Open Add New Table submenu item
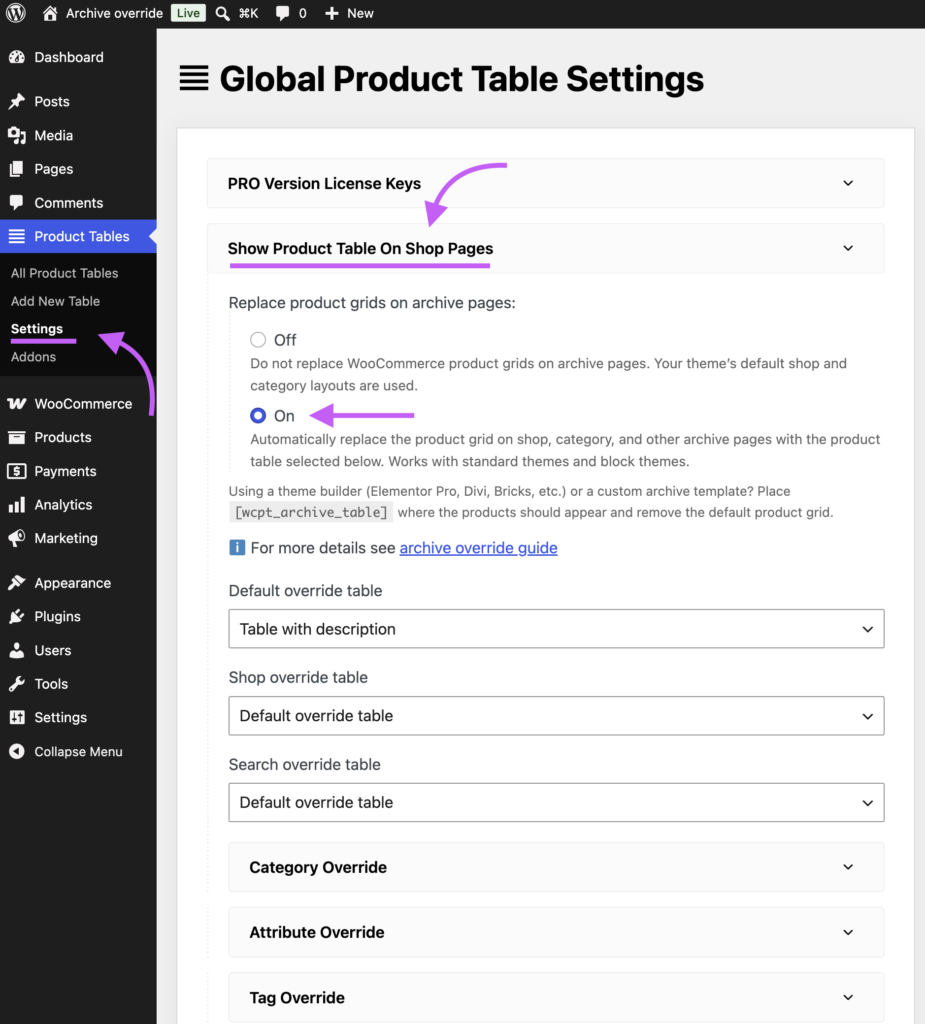This screenshot has height=1024, width=925. point(56,301)
